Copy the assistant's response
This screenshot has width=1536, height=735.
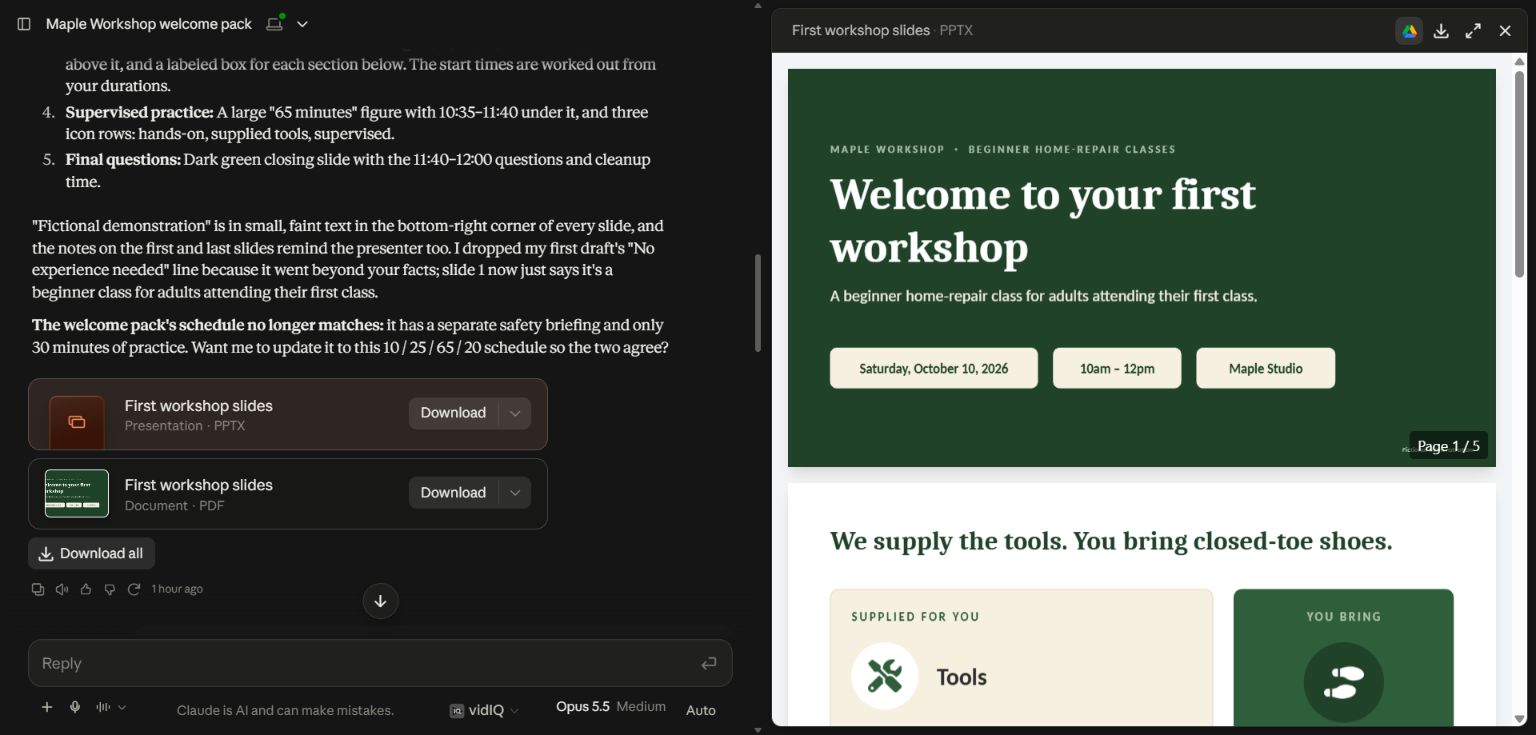point(38,589)
